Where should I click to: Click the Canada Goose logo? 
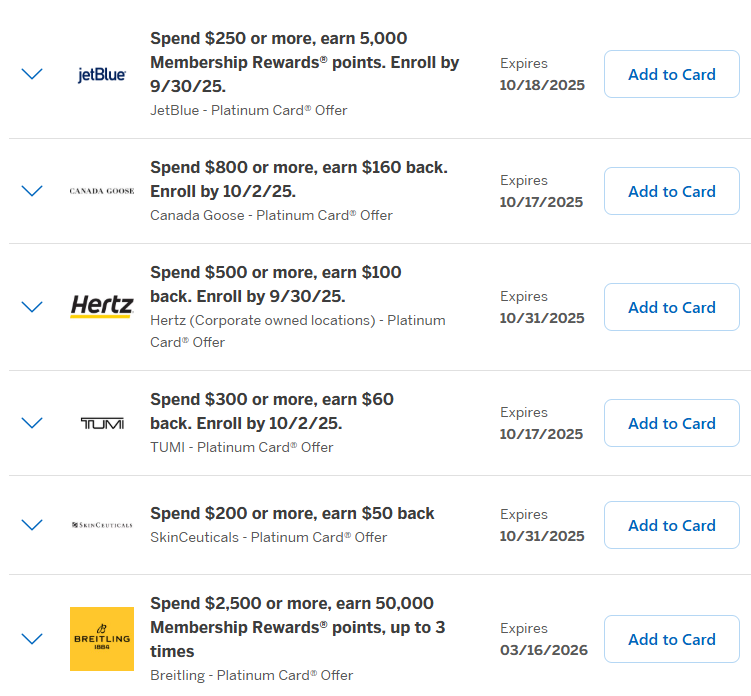(102, 191)
